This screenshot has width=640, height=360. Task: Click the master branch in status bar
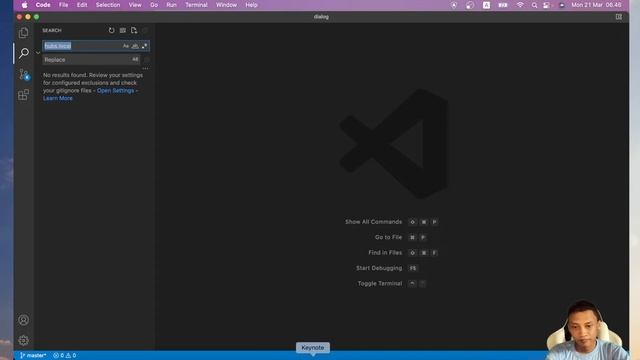click(x=33, y=356)
